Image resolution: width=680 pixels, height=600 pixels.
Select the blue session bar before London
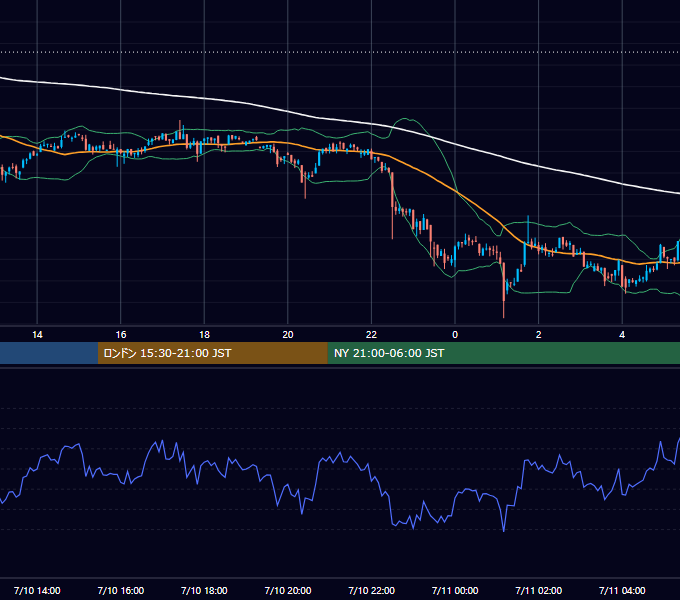[x=49, y=353]
